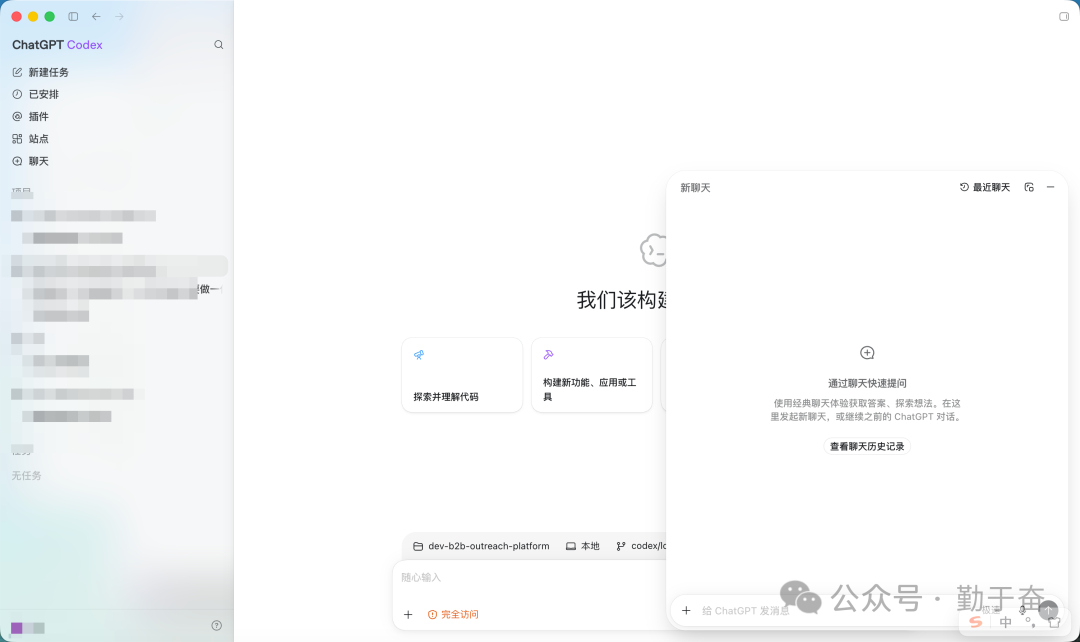This screenshot has height=642, width=1080.
Task: Click the 插件 icon in sidebar
Action: pyautogui.click(x=17, y=116)
